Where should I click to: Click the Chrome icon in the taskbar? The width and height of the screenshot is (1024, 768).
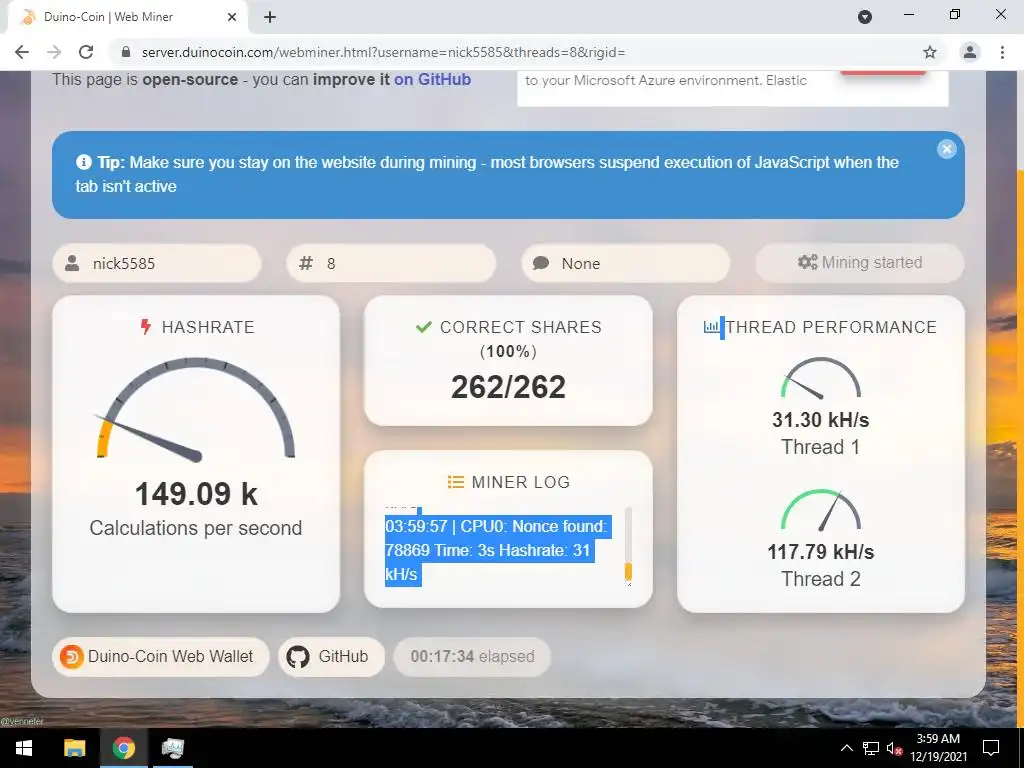coord(123,748)
